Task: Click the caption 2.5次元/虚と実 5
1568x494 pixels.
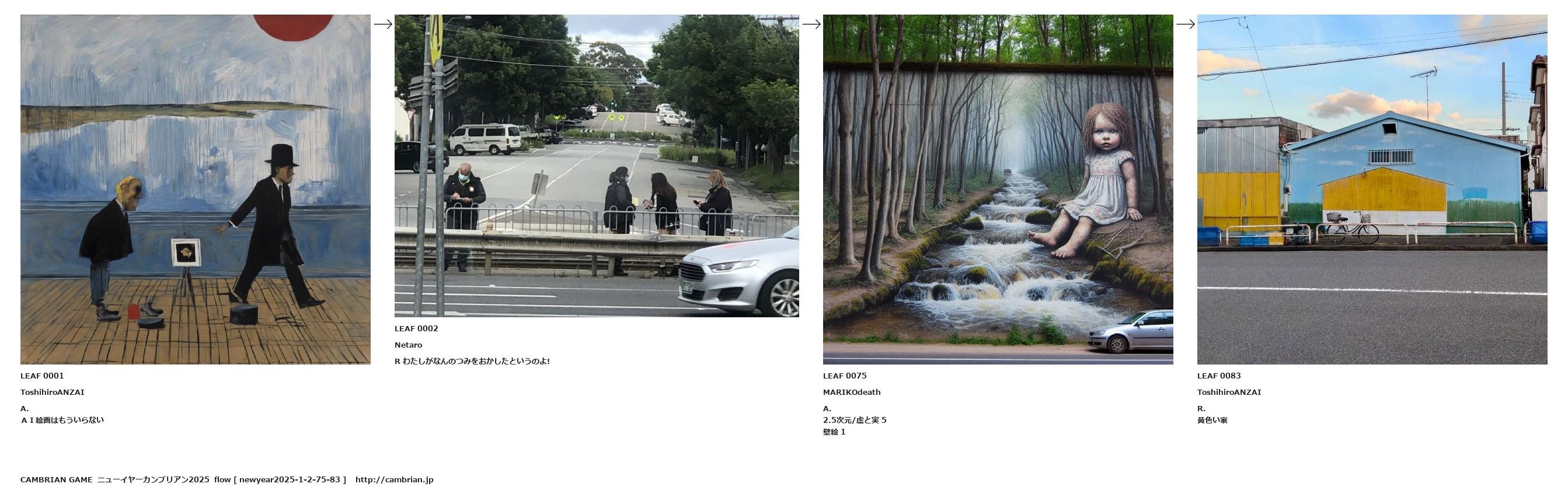Action: pyautogui.click(x=855, y=421)
